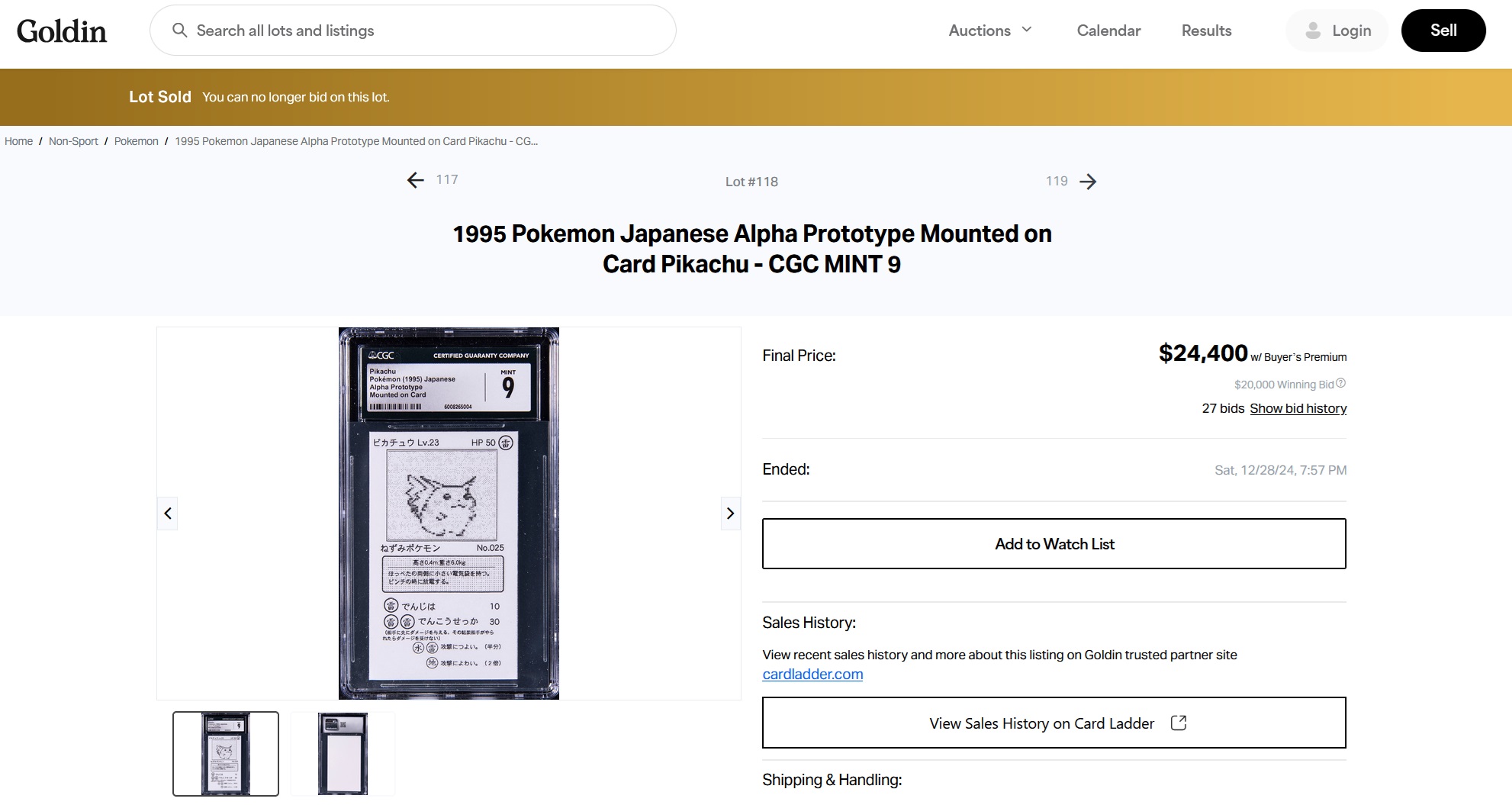1512x805 pixels.
Task: Click the Winning Bid help icon
Action: point(1341,384)
